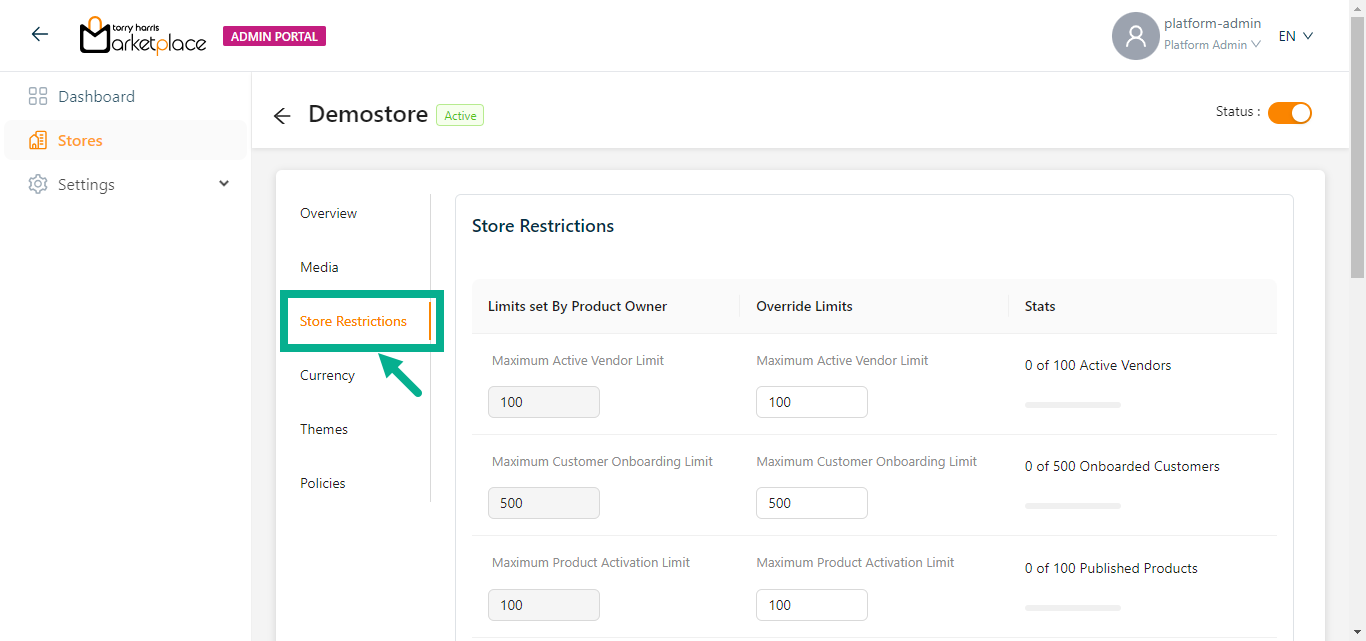This screenshot has height=641, width=1366.
Task: Toggle the store Status switch off
Action: click(x=1289, y=113)
